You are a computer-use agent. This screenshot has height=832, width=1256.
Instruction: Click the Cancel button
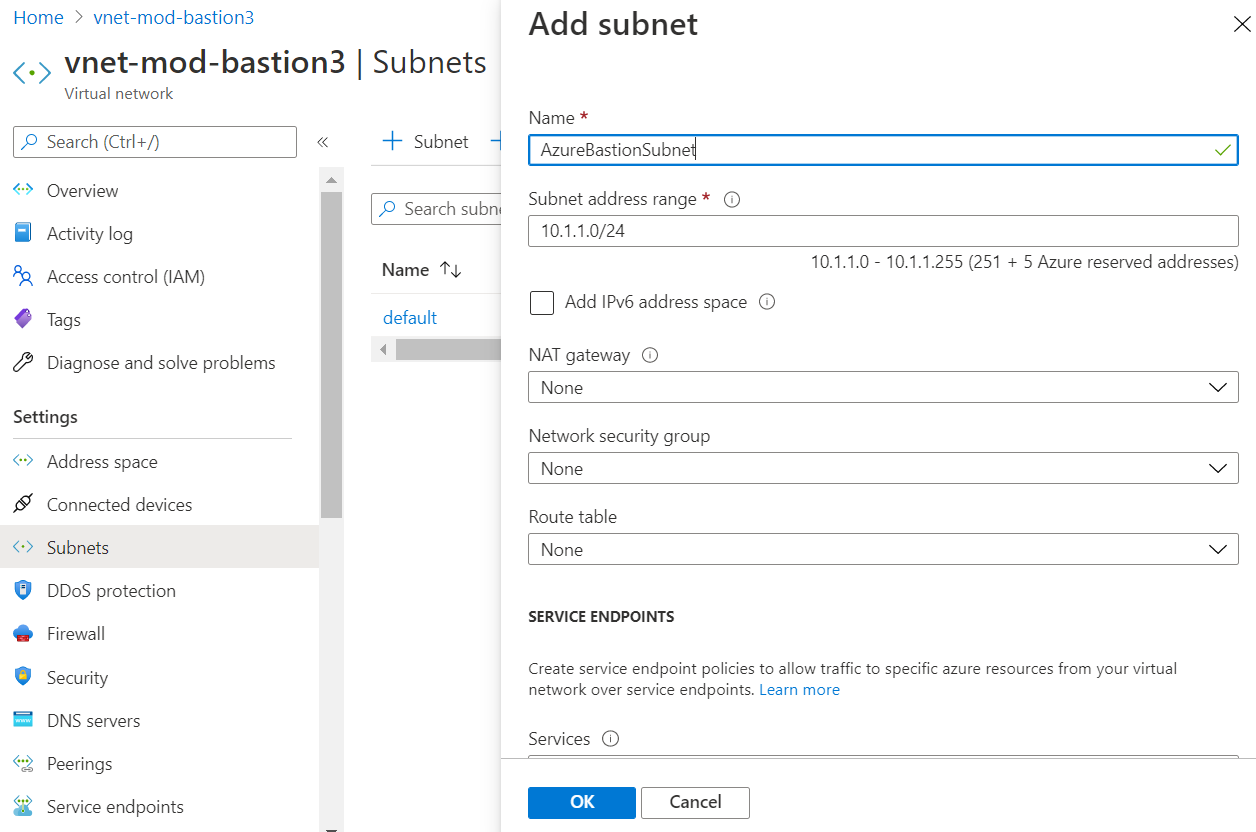point(695,802)
